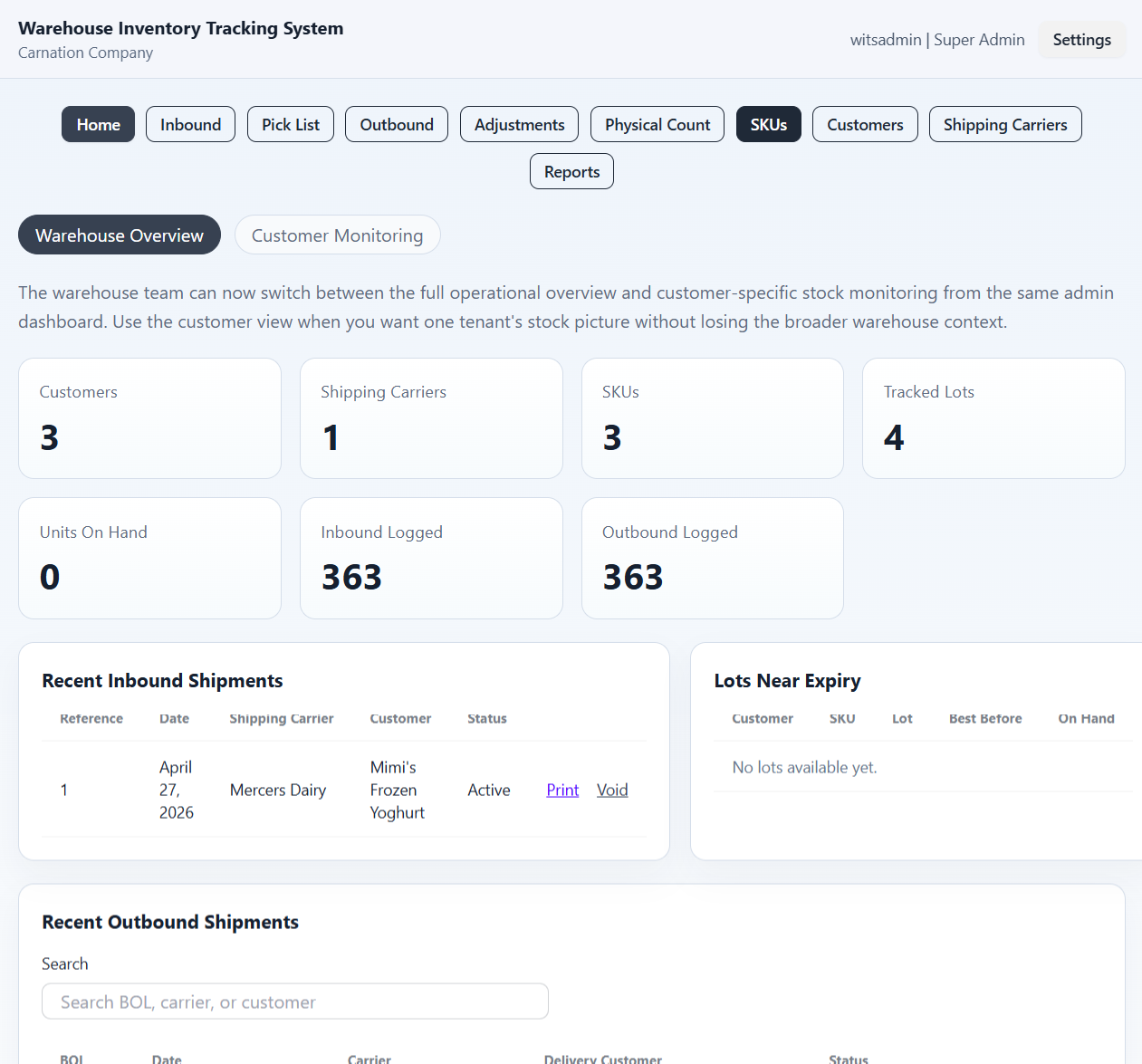Go to the Inbound section
Image resolution: width=1142 pixels, height=1064 pixels.
tap(190, 124)
